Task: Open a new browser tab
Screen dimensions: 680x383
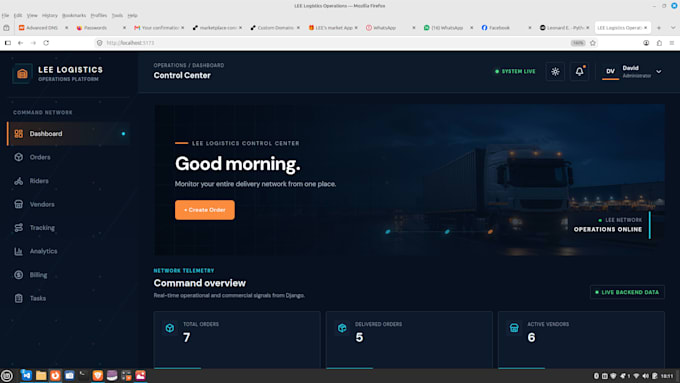Action: pos(659,28)
